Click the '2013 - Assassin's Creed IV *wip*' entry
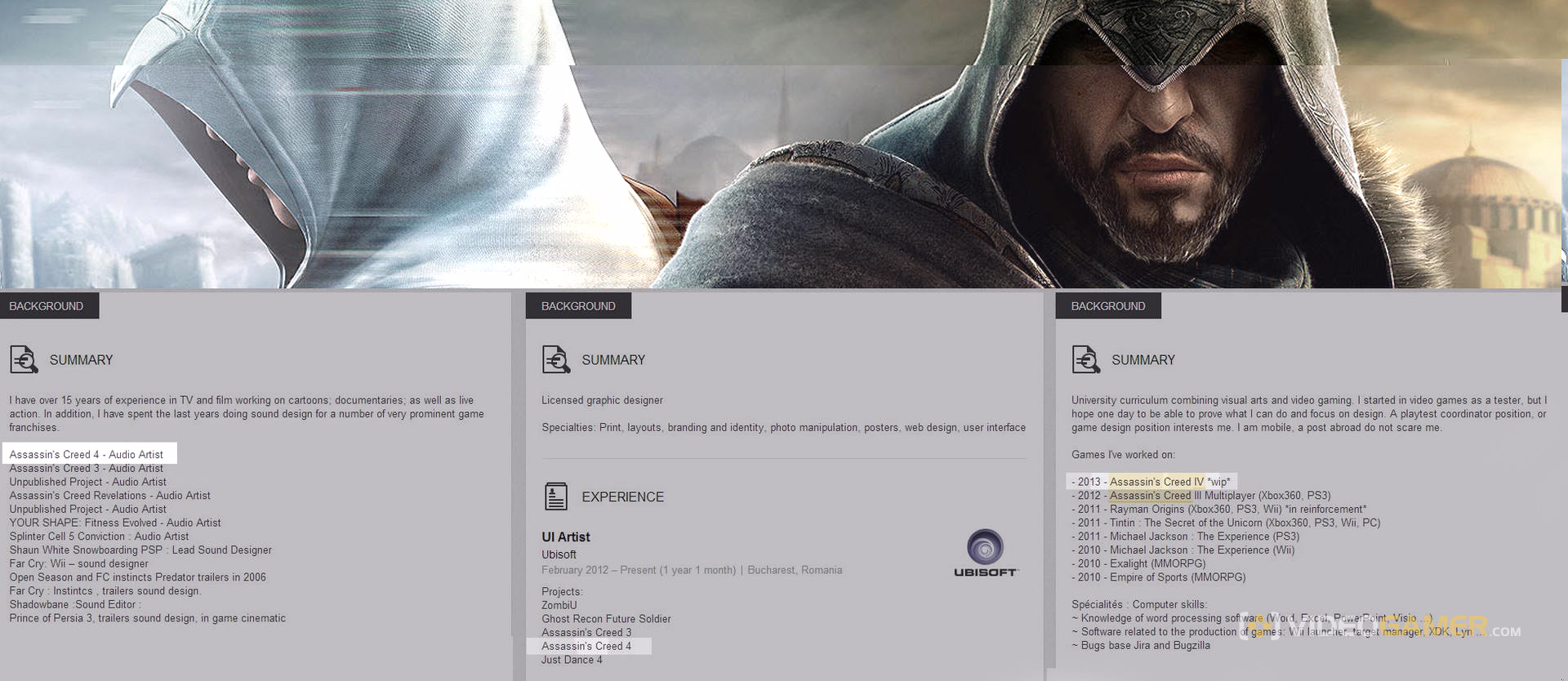The height and width of the screenshot is (681, 1568). 1151,482
